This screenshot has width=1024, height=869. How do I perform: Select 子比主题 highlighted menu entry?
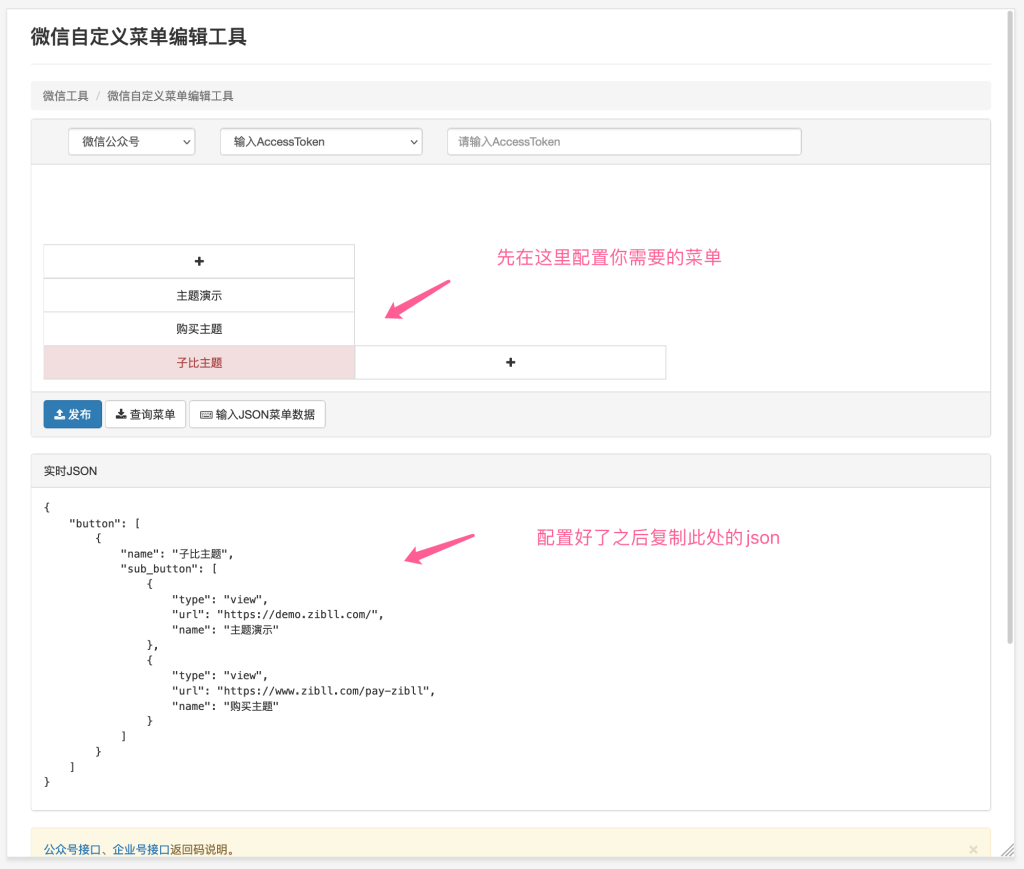(x=199, y=362)
